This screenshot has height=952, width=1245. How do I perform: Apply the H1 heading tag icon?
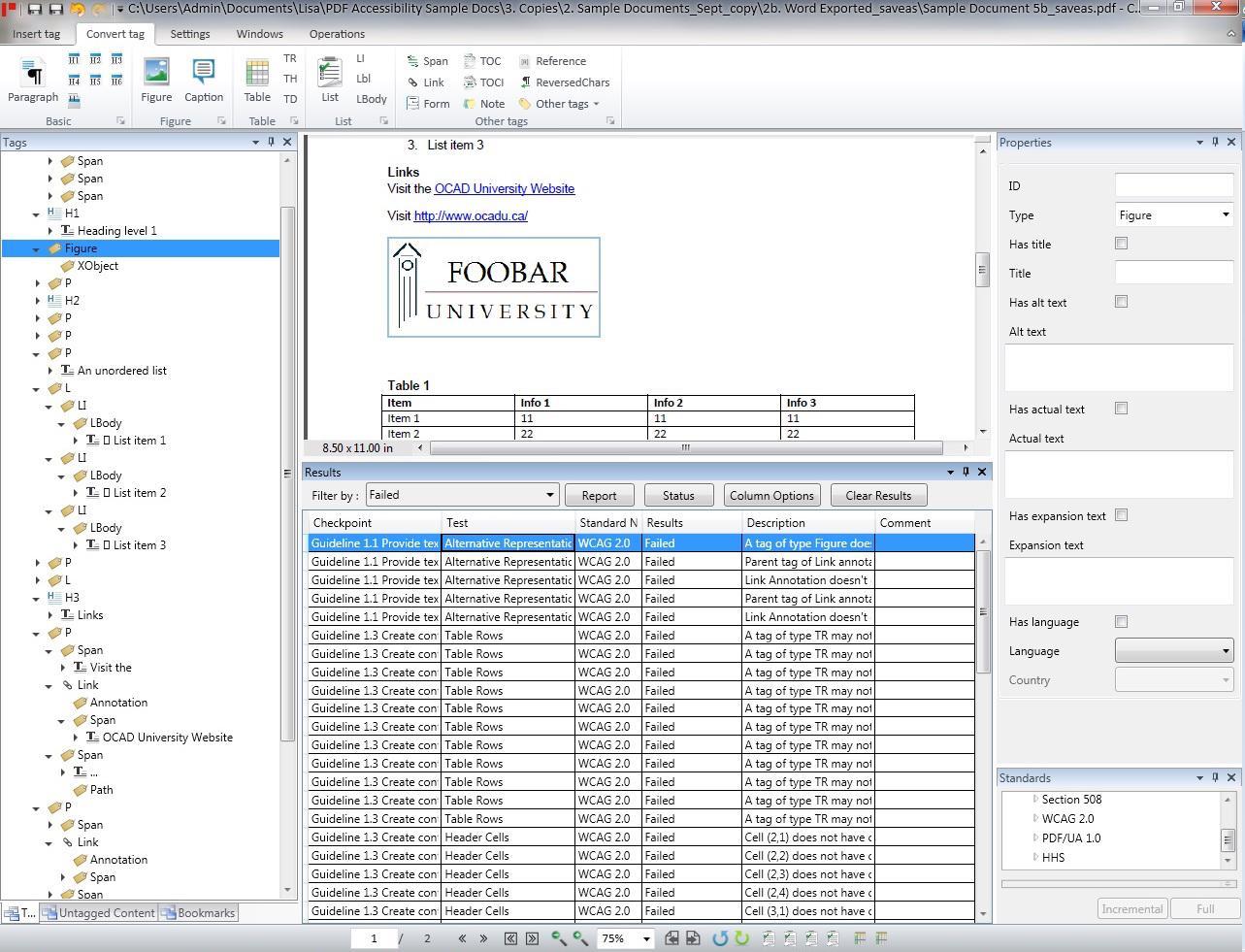74,60
